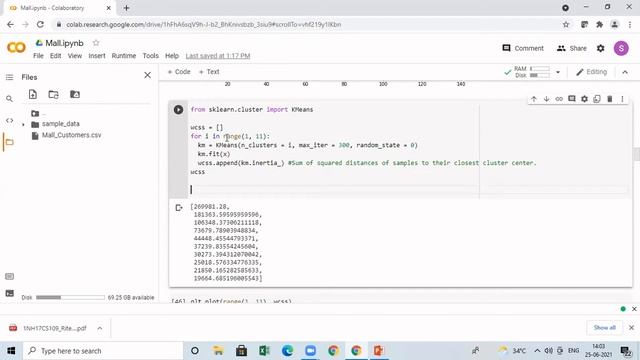Open PowerPoint from the taskbar
Screen dimensions: 640x360
point(379,351)
